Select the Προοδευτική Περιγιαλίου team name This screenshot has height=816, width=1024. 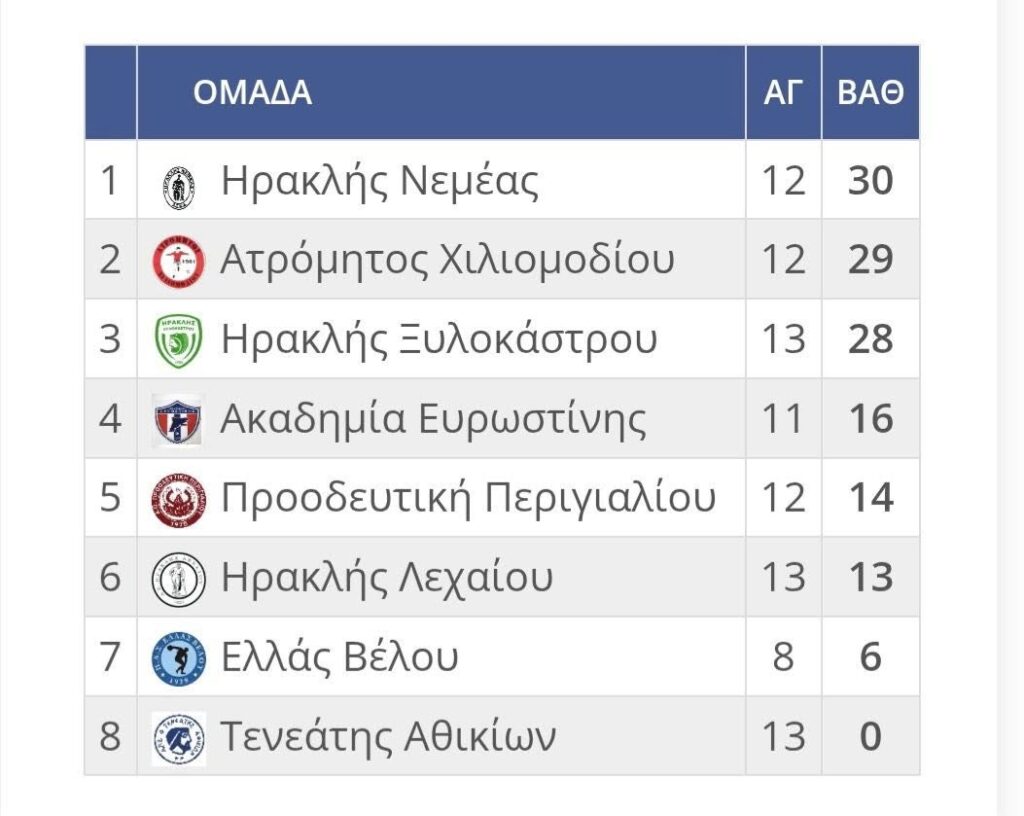coord(468,498)
